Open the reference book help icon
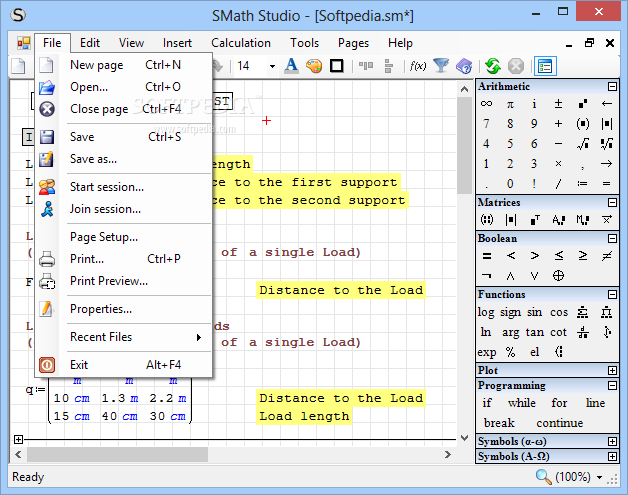628x495 pixels. 464,66
